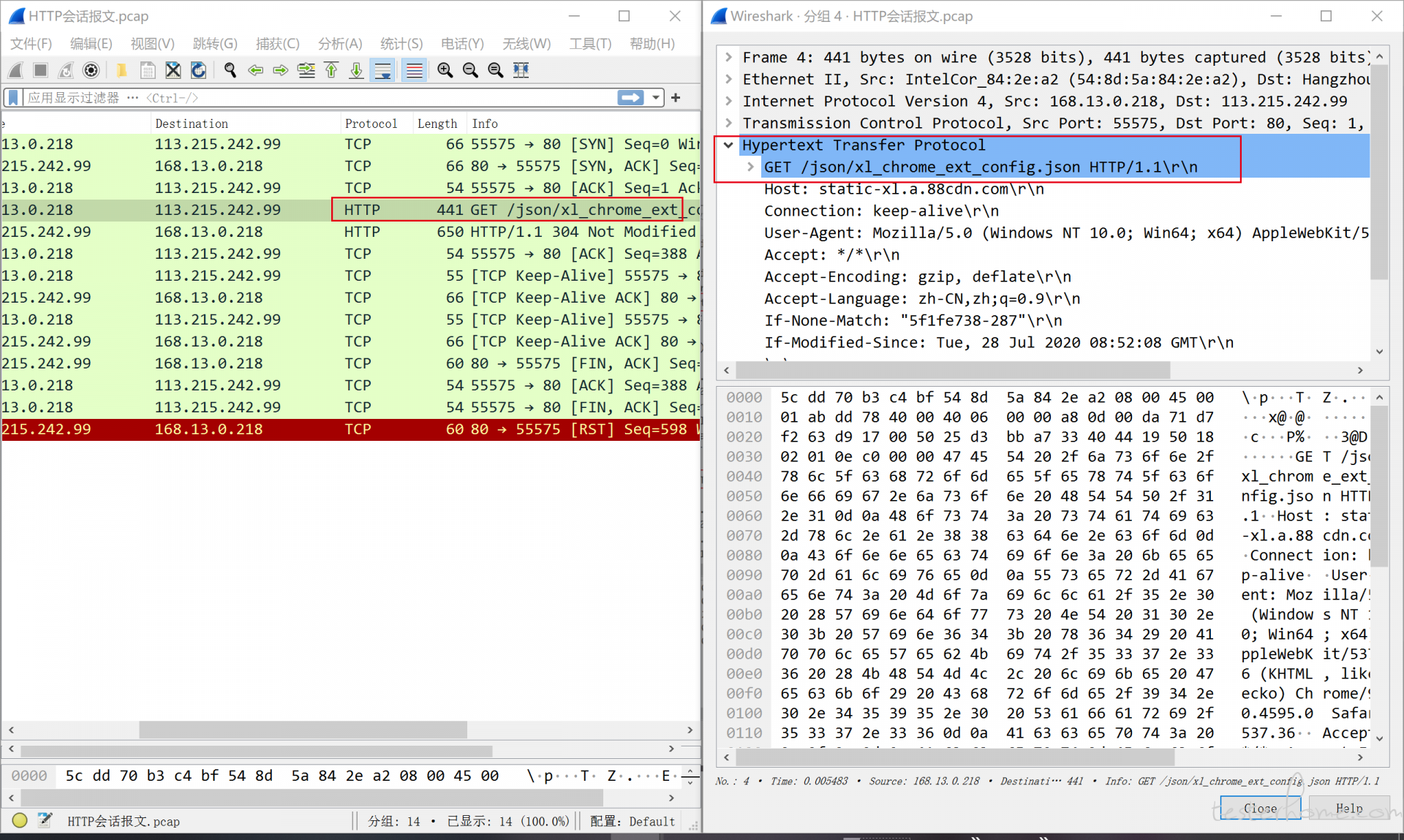Click the resize columns icon

tap(521, 70)
